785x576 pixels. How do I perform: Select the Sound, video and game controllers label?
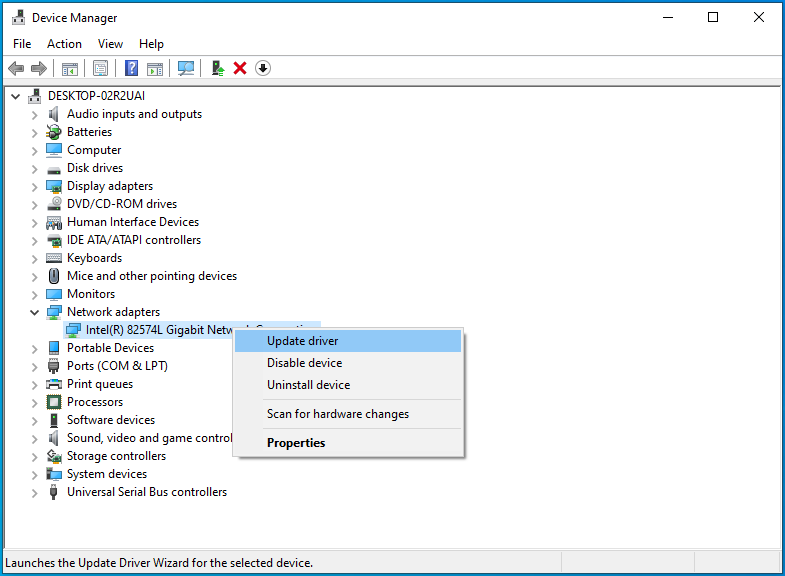[150, 438]
